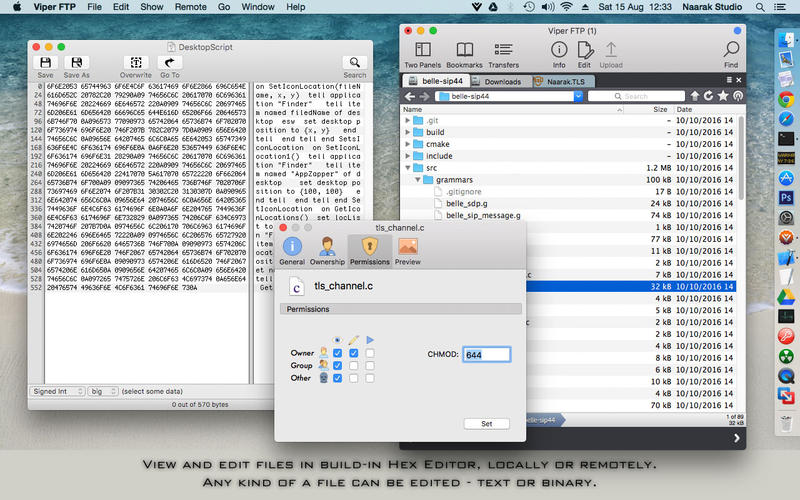Click the favorites star icon
Image resolution: width=800 pixels, height=500 pixels.
coord(723,96)
